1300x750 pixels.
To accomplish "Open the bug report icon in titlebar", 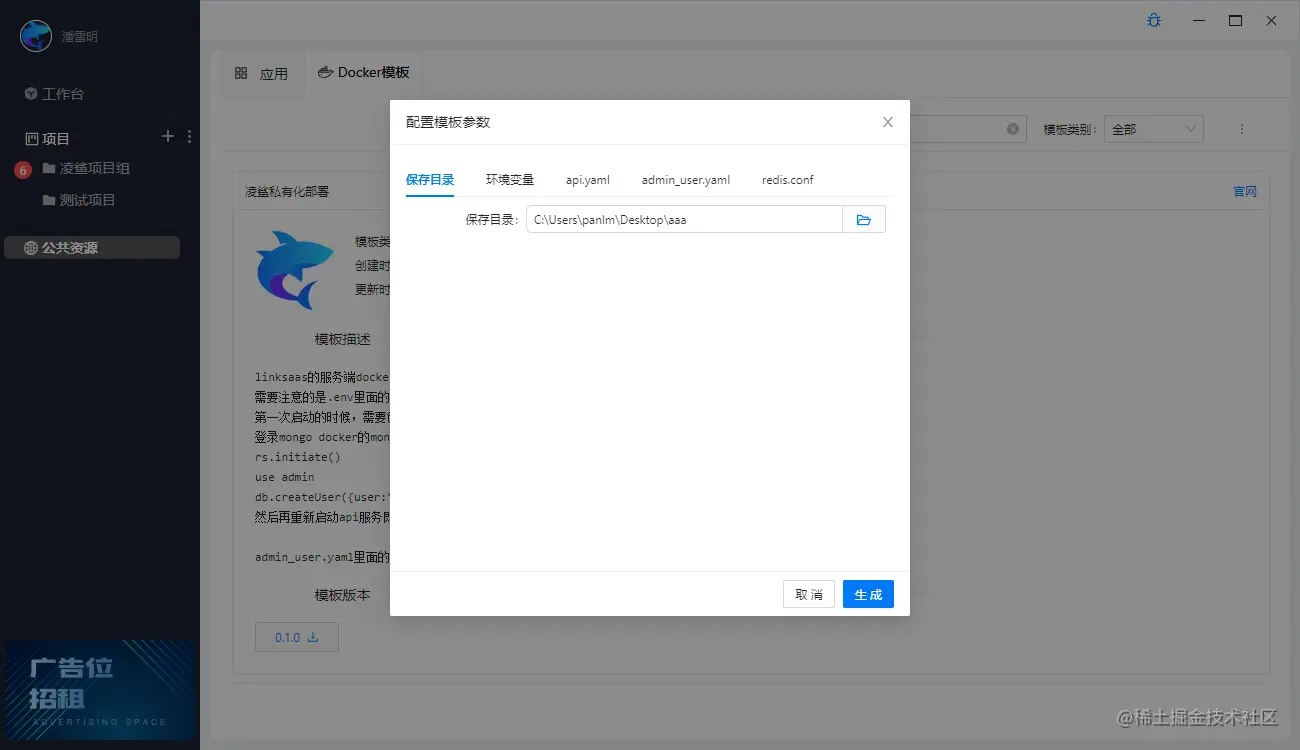I will tap(1153, 19).
